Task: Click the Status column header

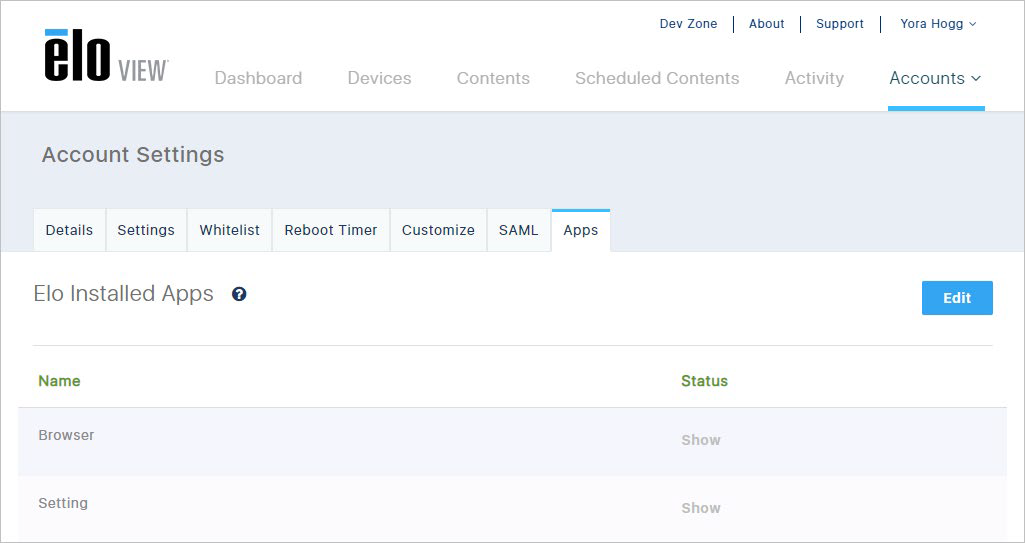Action: click(x=704, y=381)
